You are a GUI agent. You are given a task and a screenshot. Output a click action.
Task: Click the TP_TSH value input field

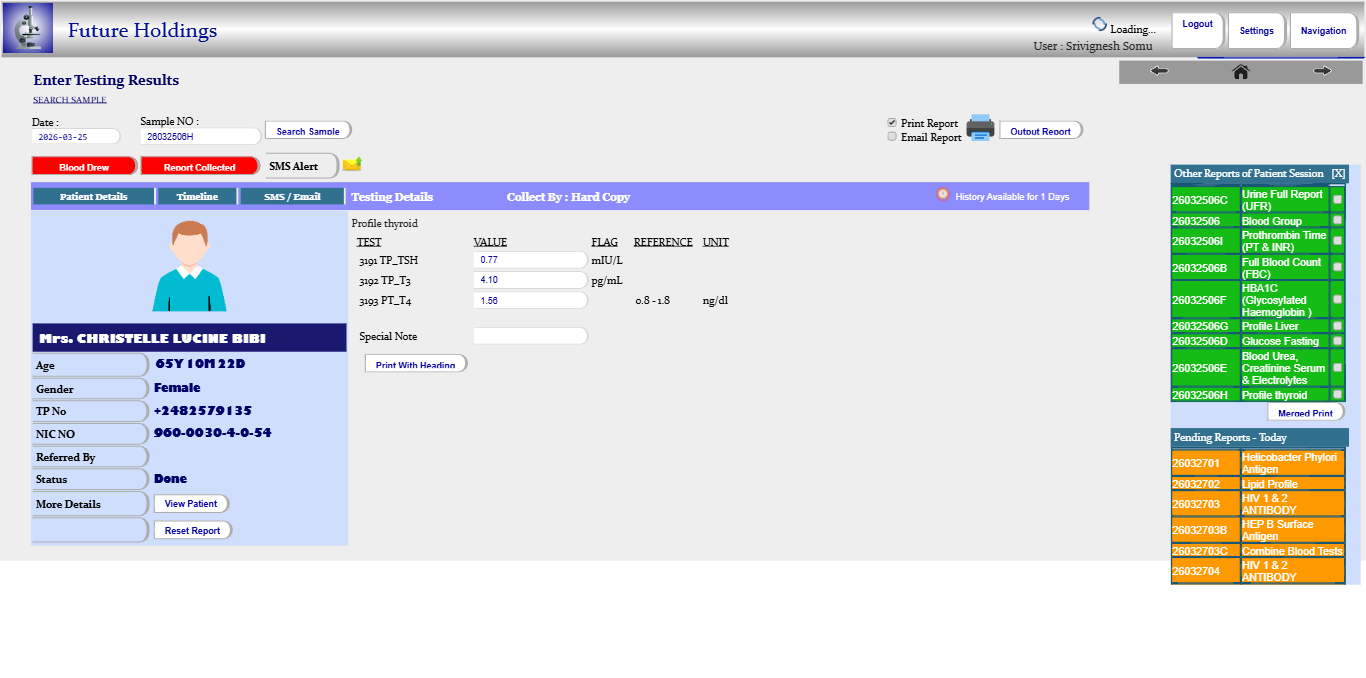[529, 260]
